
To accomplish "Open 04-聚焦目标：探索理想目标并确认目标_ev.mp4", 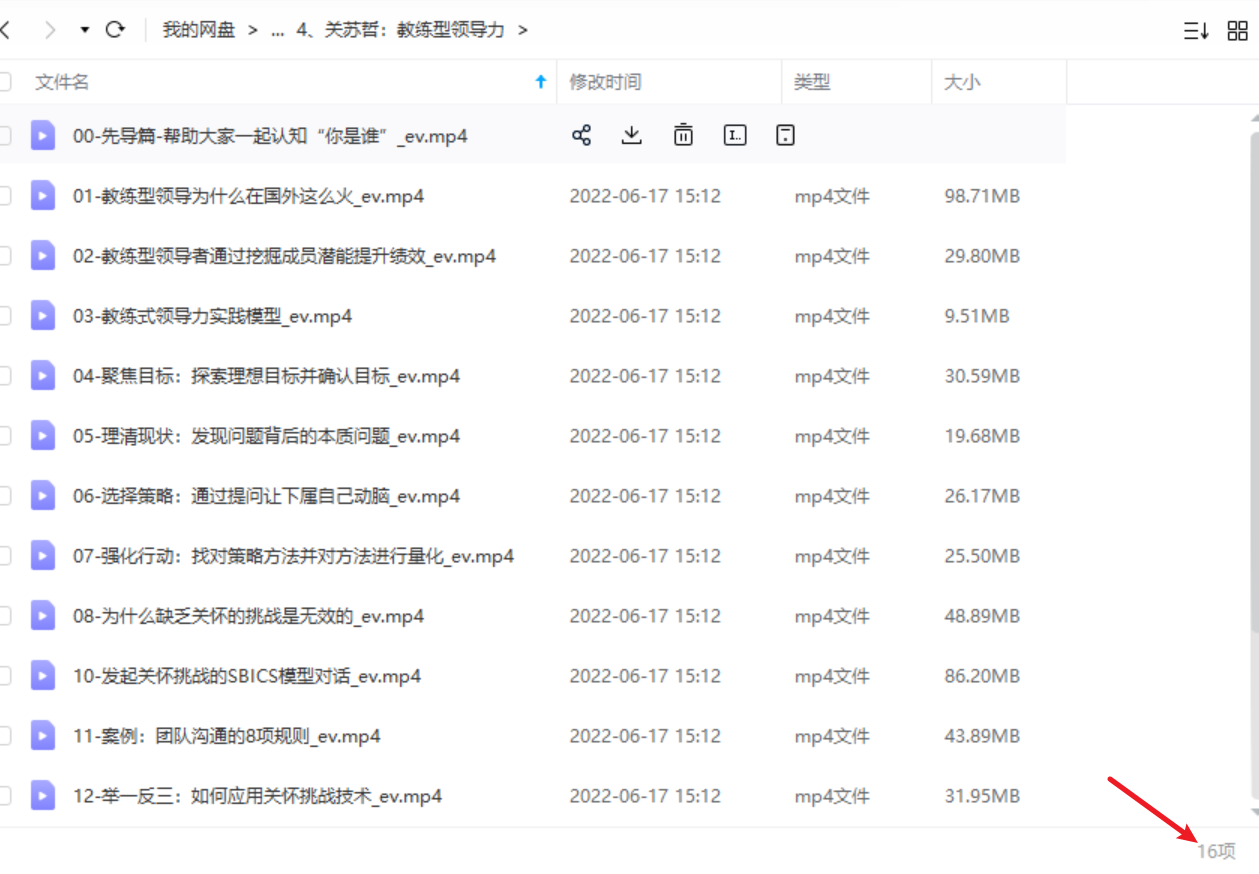I will (267, 376).
